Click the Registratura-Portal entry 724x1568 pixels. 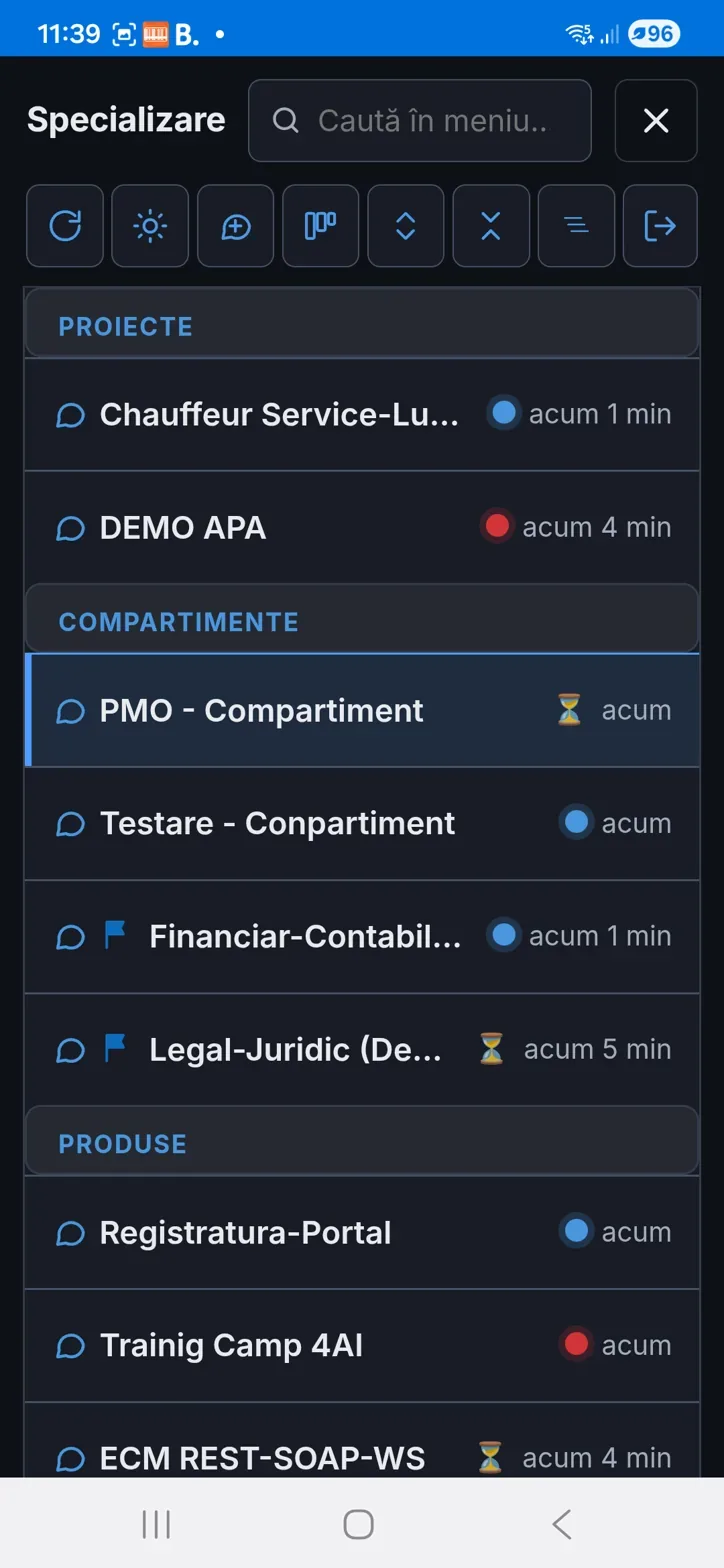click(x=362, y=1232)
